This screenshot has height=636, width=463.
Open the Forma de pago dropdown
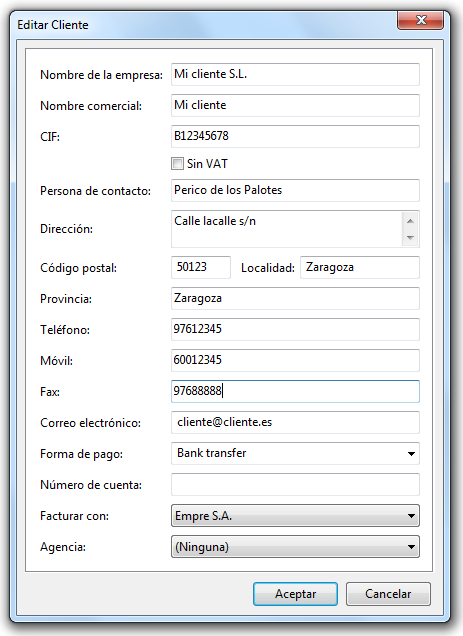[x=295, y=453]
